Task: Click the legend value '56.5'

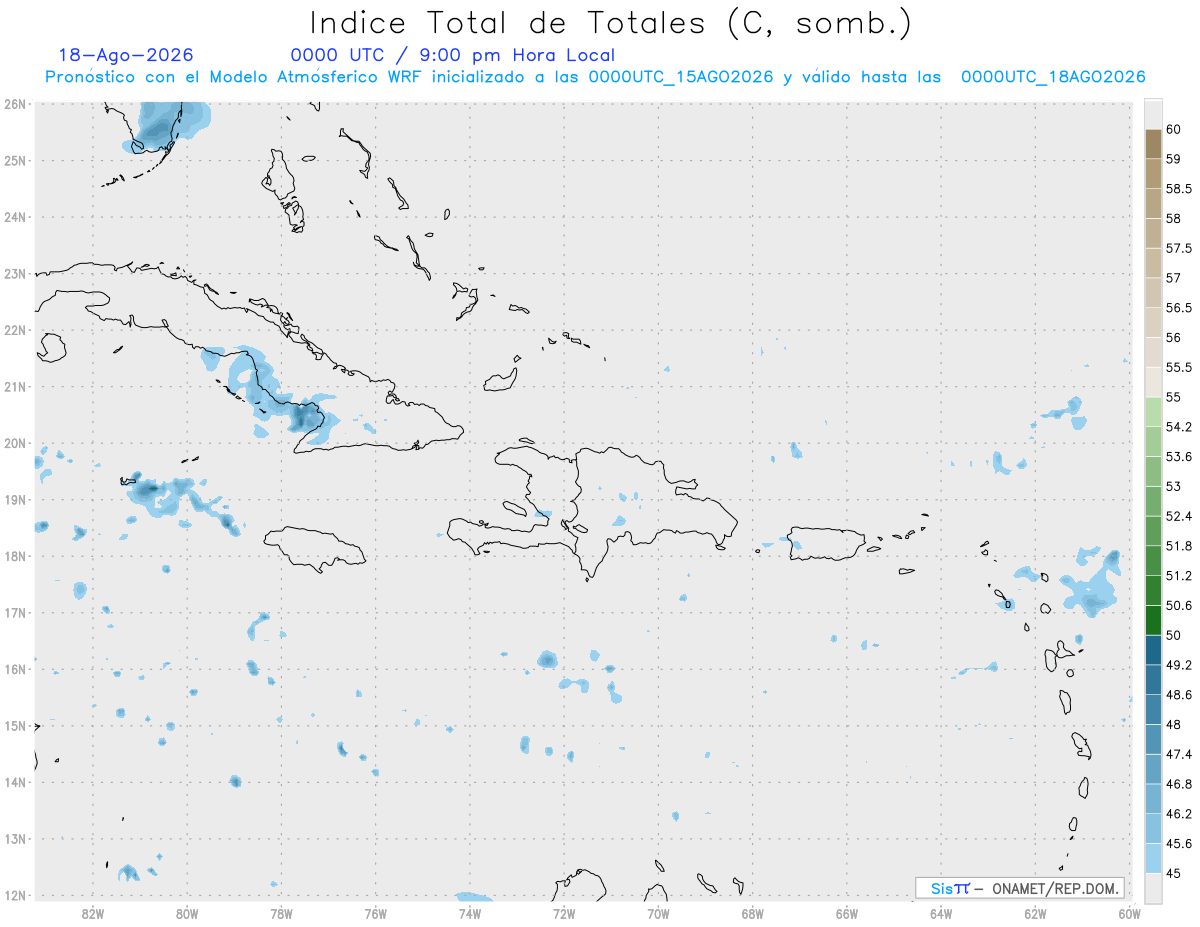Action: click(1178, 308)
